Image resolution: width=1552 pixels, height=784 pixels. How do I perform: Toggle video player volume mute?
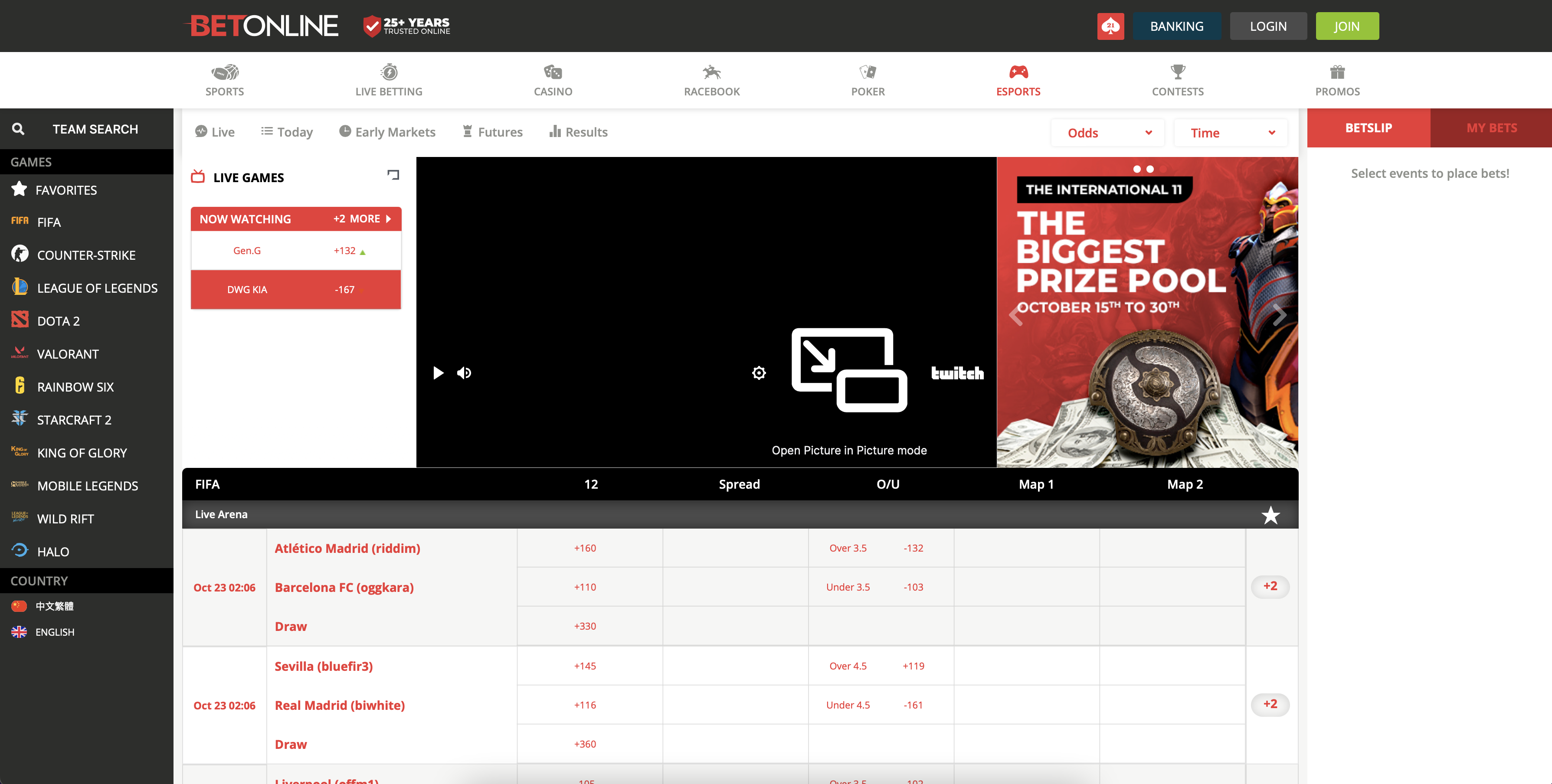coord(464,373)
